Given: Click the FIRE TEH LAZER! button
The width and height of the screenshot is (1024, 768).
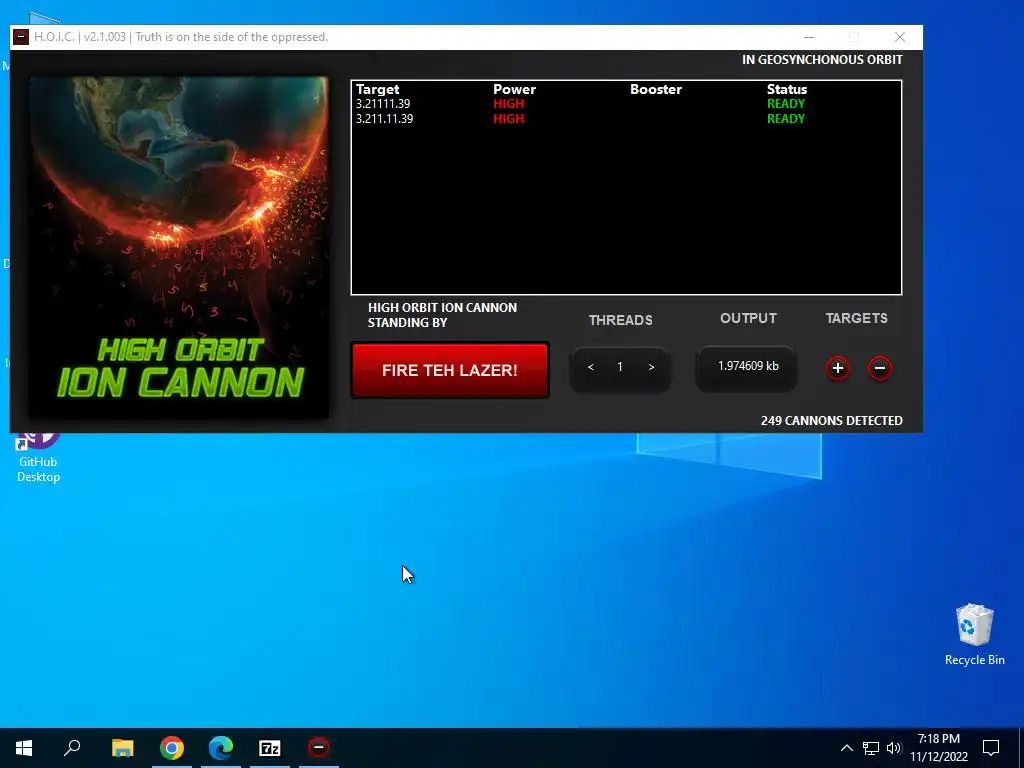Looking at the screenshot, I should tap(449, 370).
